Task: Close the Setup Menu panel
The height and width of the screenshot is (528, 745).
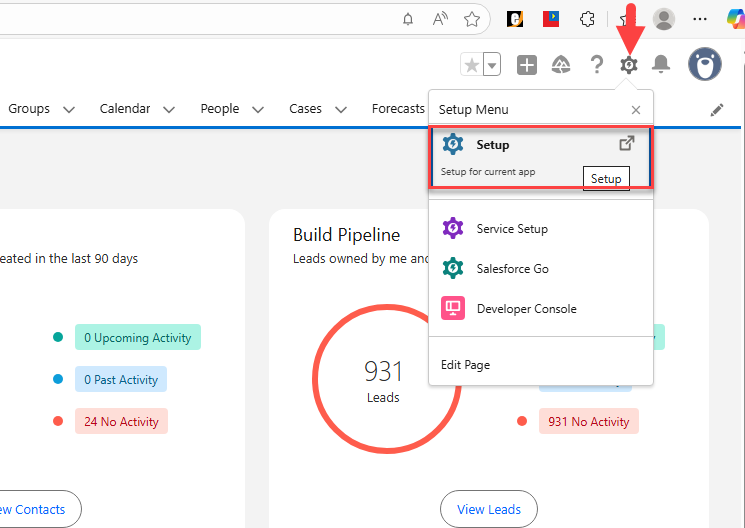Action: [x=636, y=110]
